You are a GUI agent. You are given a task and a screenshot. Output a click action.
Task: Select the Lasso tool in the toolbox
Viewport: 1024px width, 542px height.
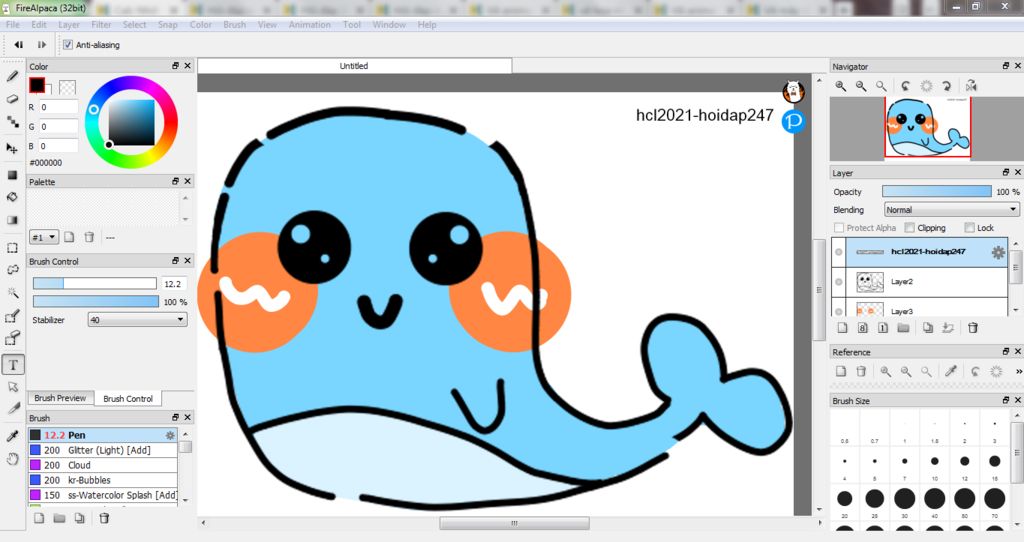12,270
